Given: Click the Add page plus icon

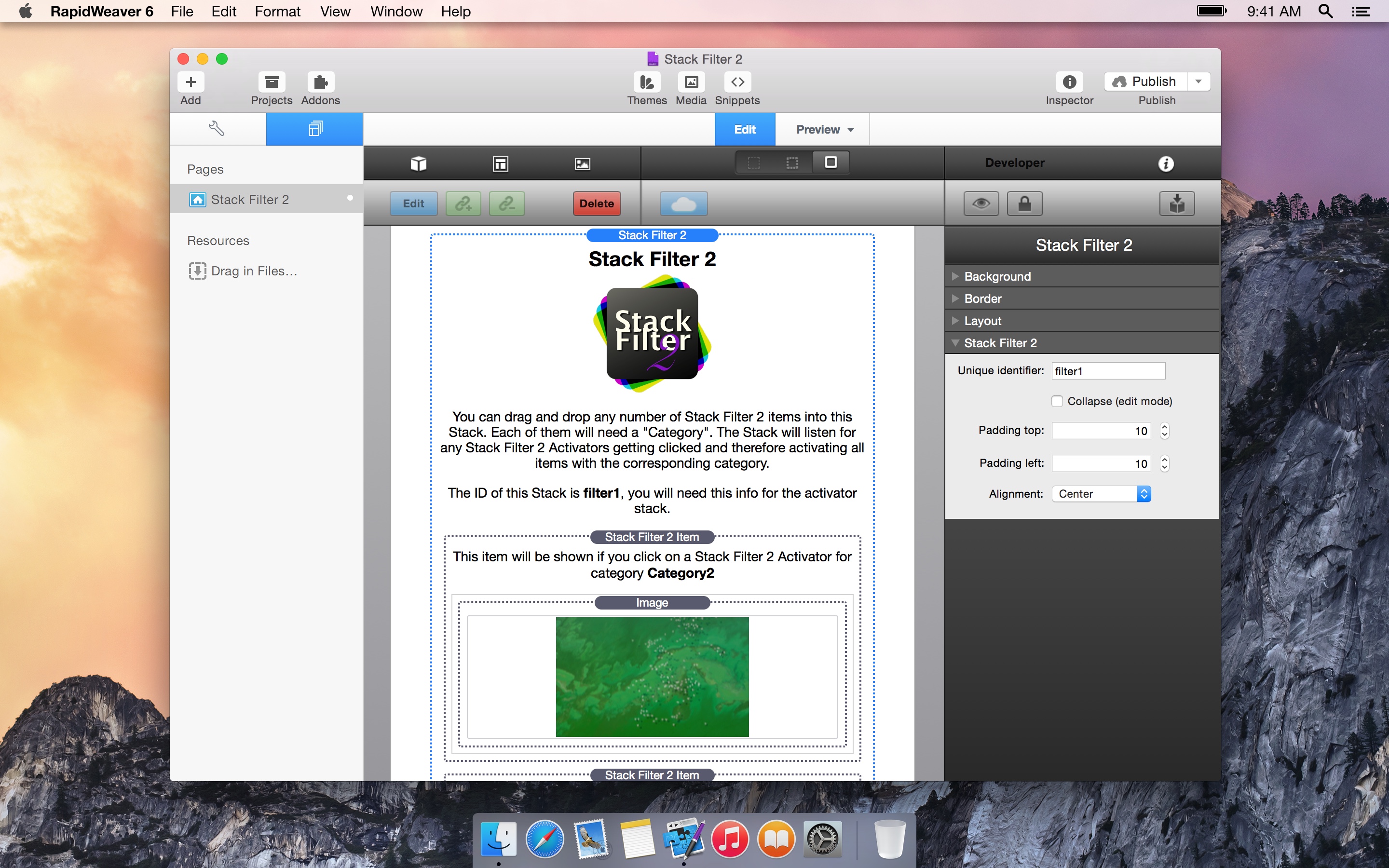Looking at the screenshot, I should tap(191, 82).
